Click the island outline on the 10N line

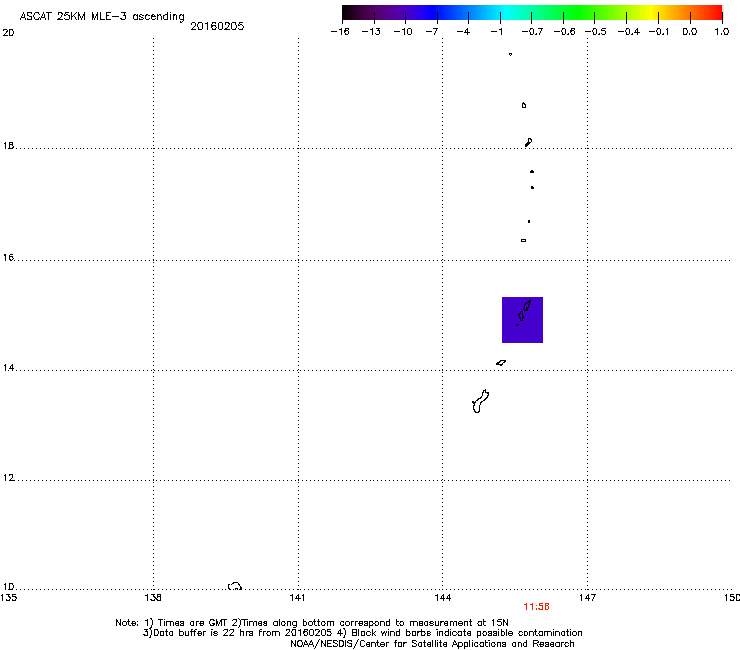point(235,586)
